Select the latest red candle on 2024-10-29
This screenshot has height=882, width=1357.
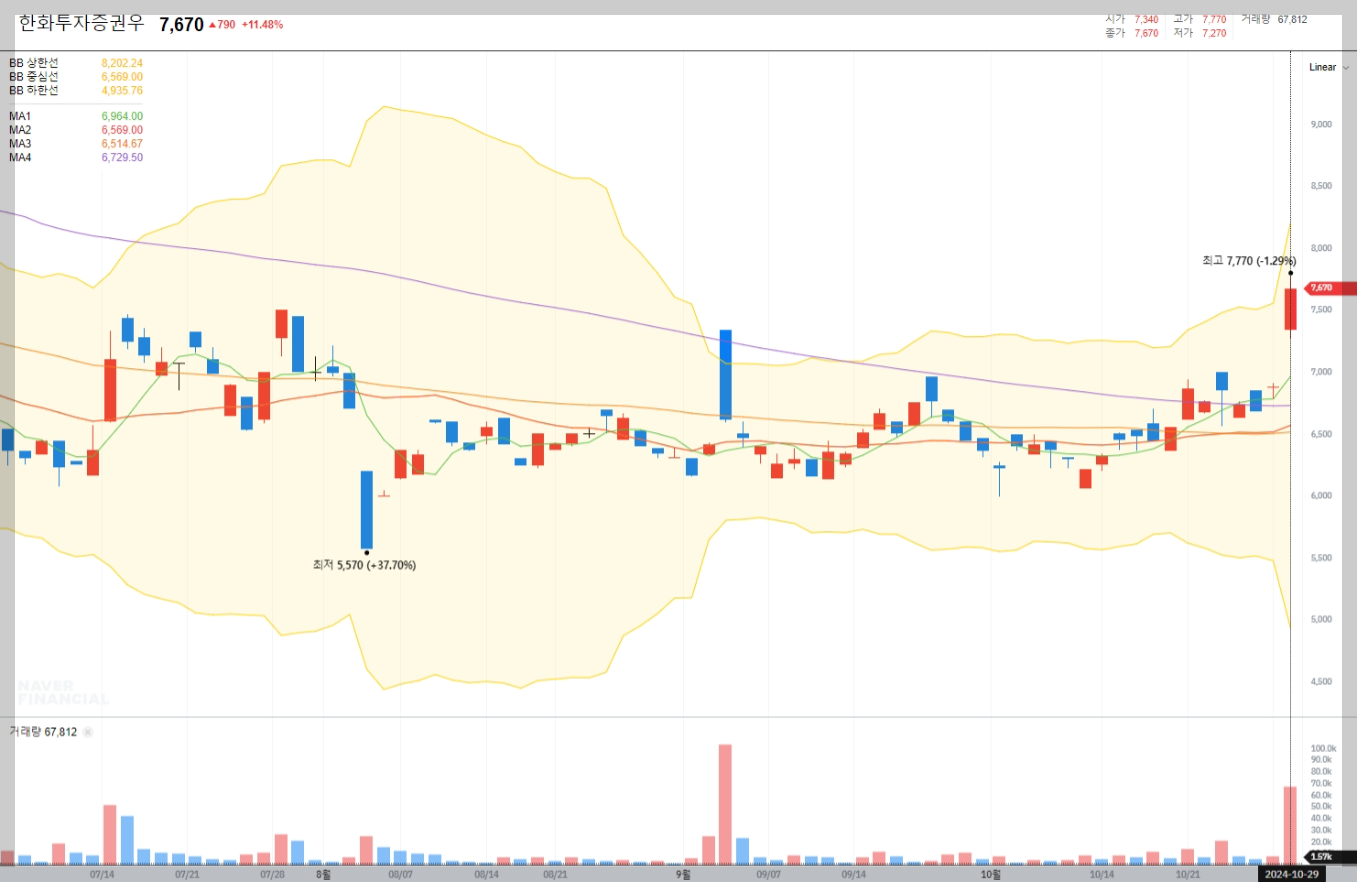click(1291, 309)
